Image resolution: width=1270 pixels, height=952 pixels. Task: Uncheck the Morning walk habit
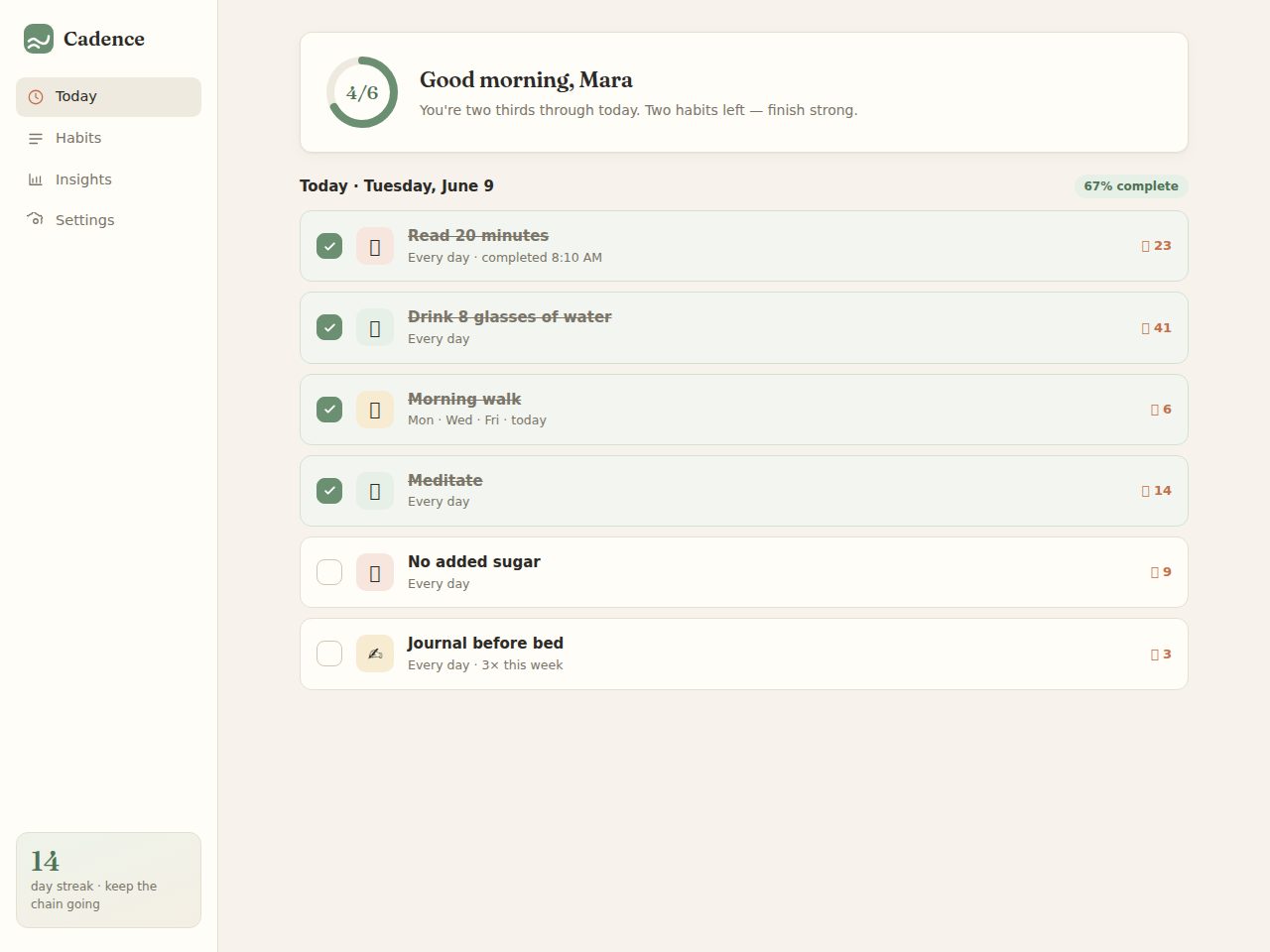coord(329,410)
